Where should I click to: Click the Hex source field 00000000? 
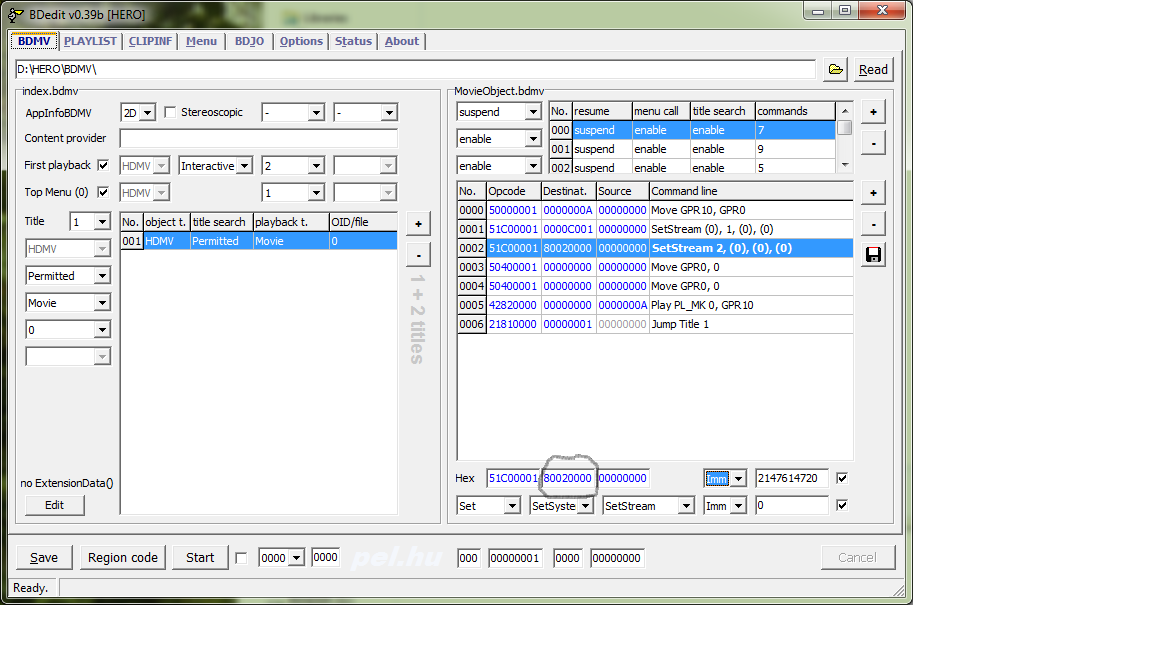click(623, 478)
